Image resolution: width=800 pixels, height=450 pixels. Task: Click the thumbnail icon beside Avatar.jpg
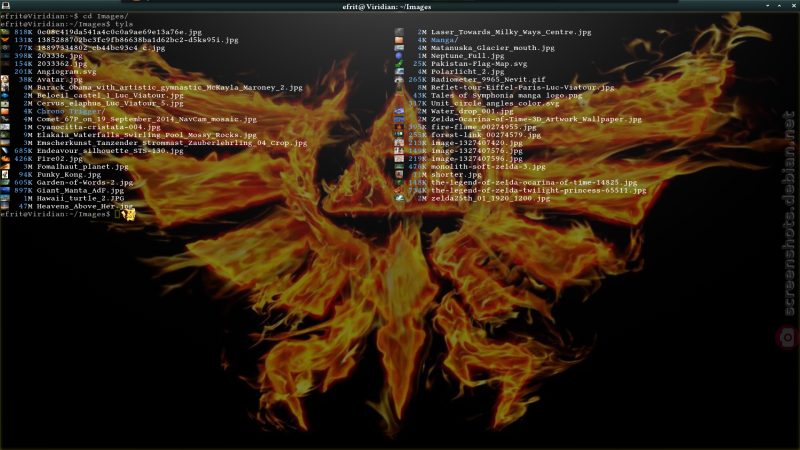(x=5, y=80)
